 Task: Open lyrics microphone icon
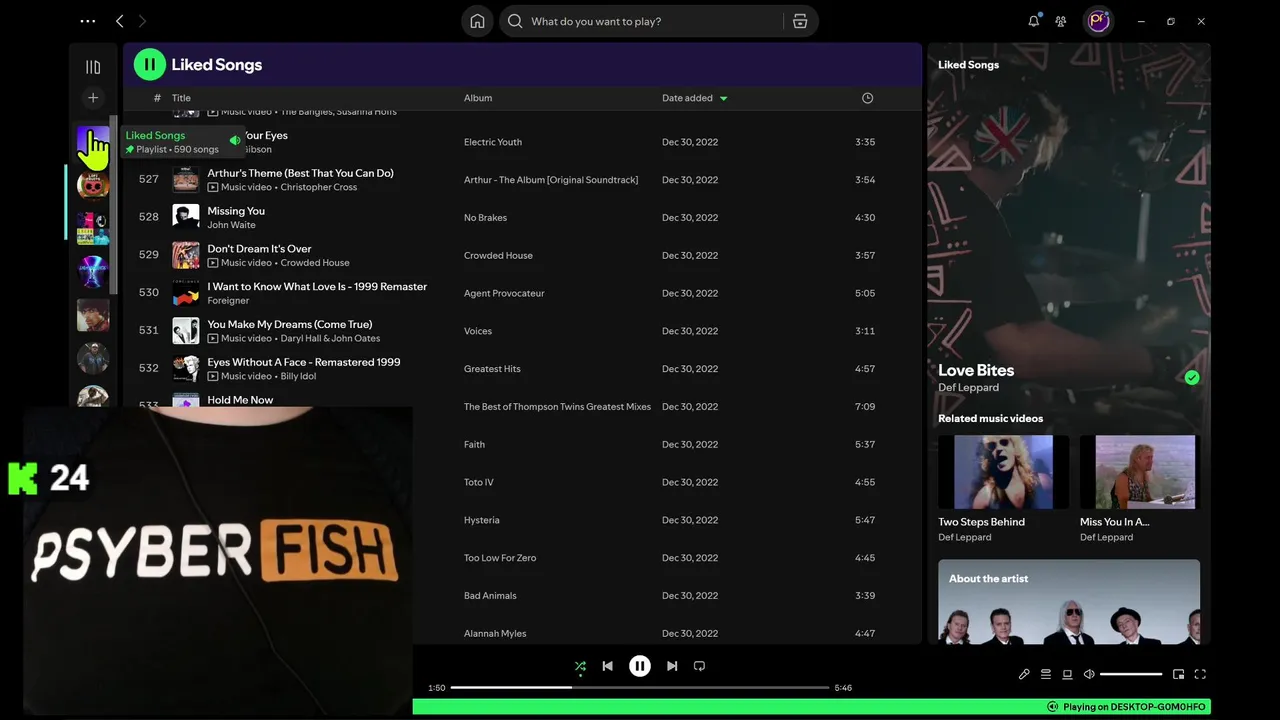pos(1024,674)
